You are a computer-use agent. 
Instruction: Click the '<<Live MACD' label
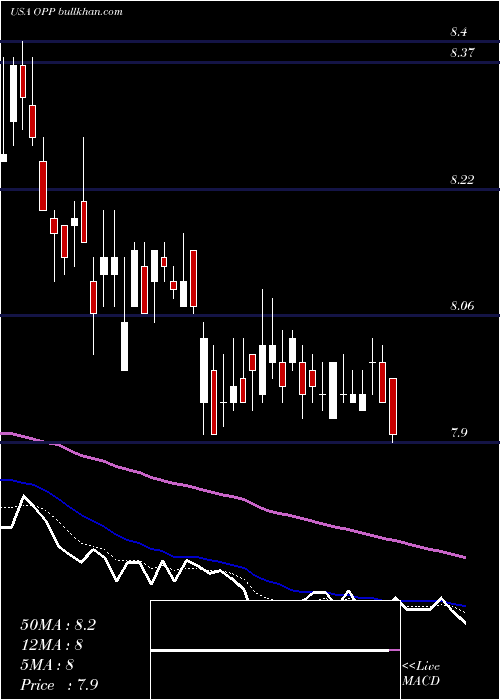421,673
